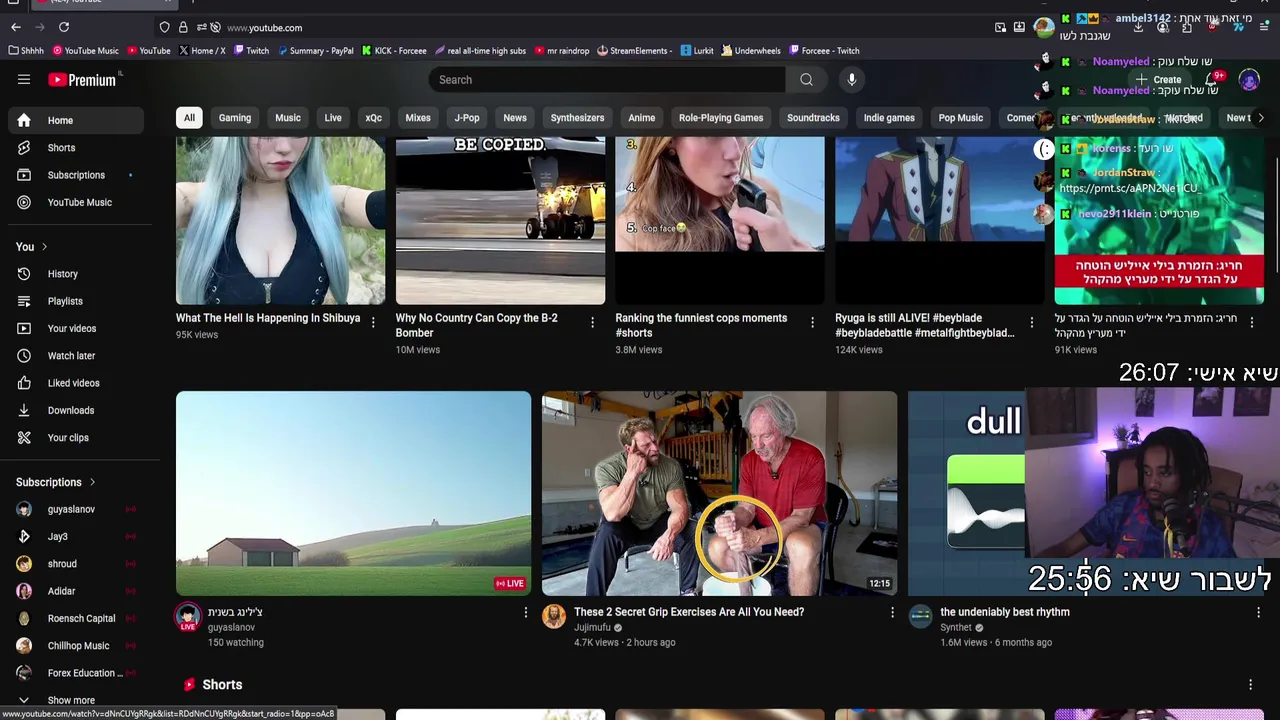Expand Show more subscriptions

pos(76,700)
